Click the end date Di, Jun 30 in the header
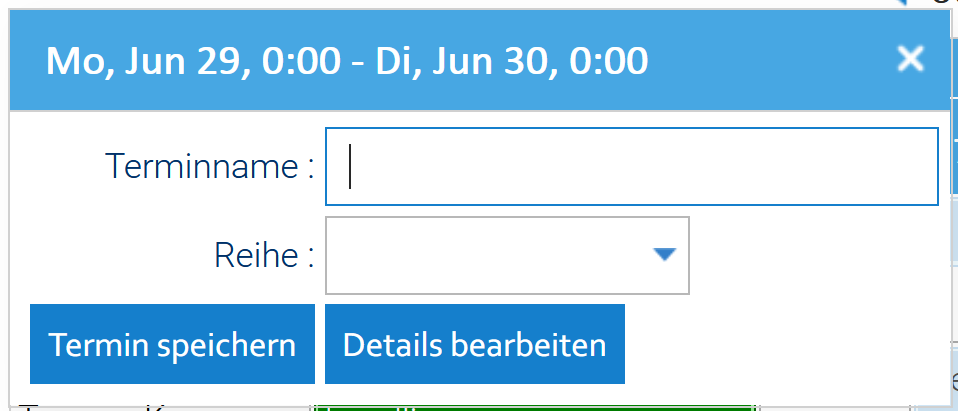Viewport: 958px width, 411px height. click(463, 62)
